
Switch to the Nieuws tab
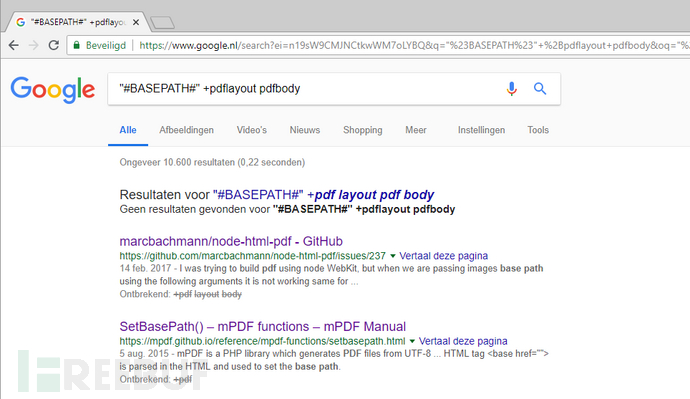[305, 130]
